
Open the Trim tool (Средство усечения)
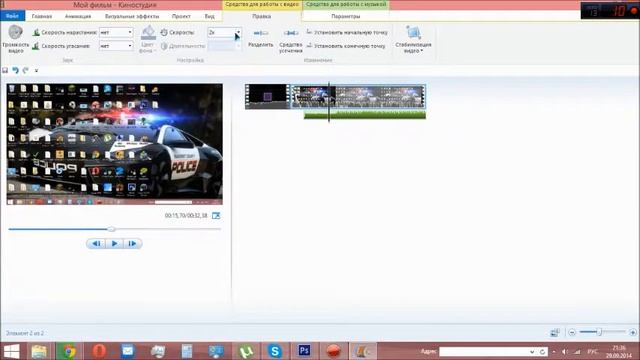click(x=291, y=40)
